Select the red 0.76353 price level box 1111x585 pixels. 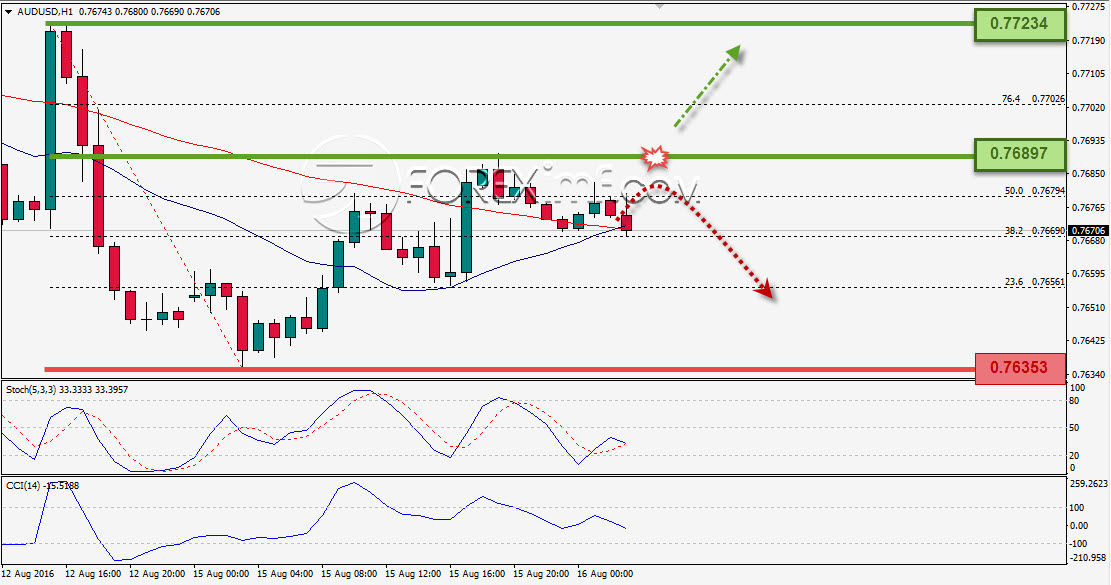[1020, 368]
